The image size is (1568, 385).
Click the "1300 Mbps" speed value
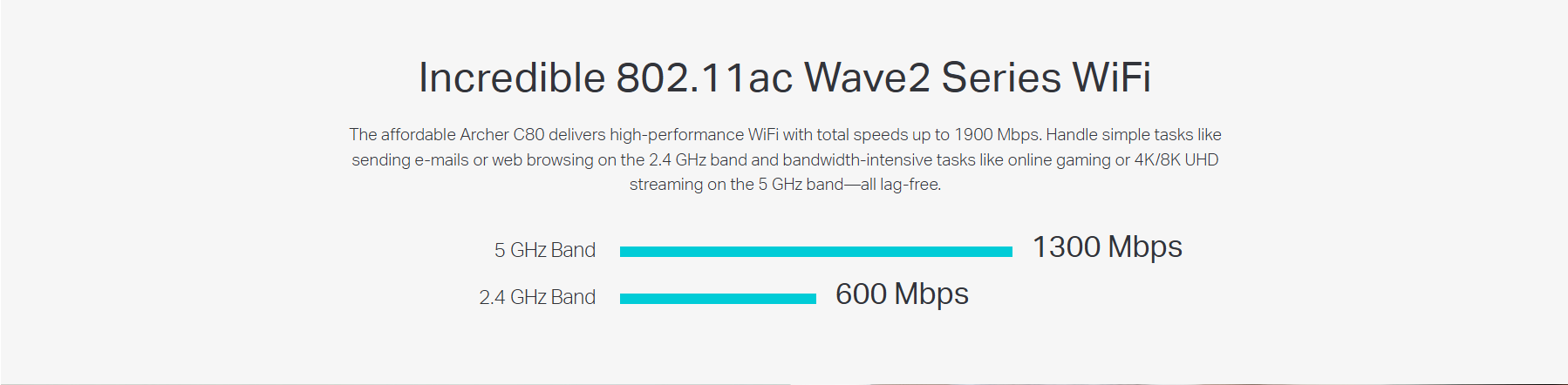point(1107,247)
